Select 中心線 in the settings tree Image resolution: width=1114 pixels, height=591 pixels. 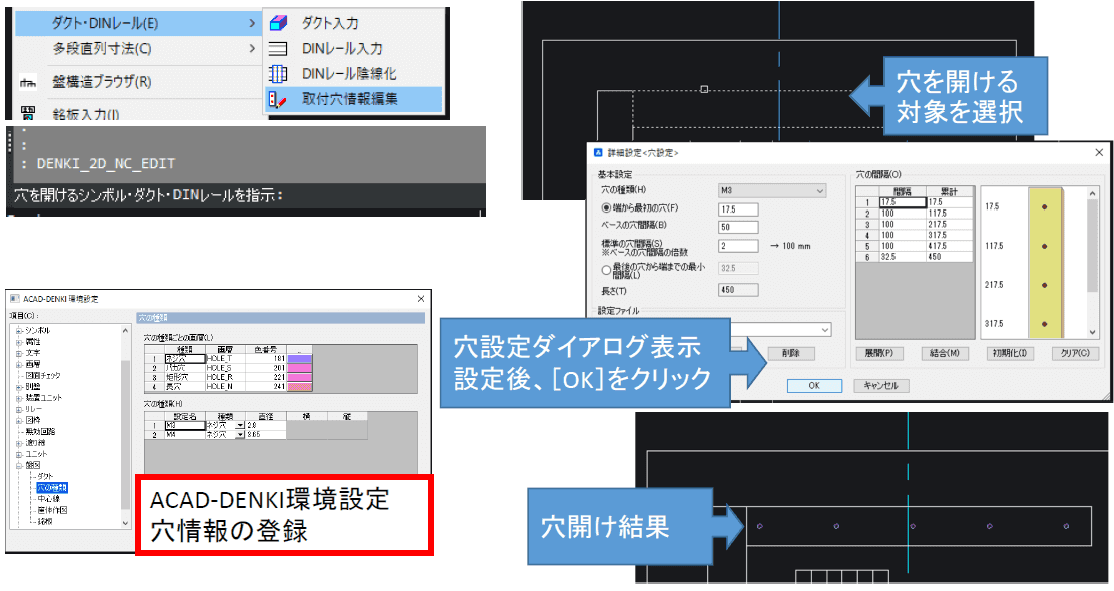pos(48,499)
